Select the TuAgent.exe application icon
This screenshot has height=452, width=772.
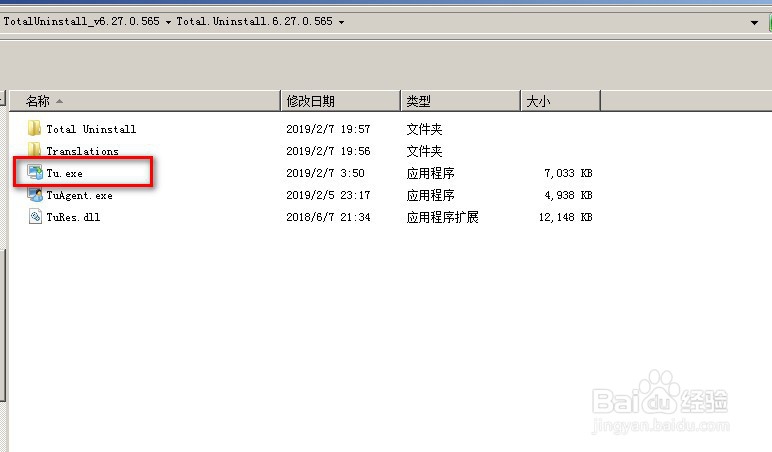pyautogui.click(x=35, y=194)
